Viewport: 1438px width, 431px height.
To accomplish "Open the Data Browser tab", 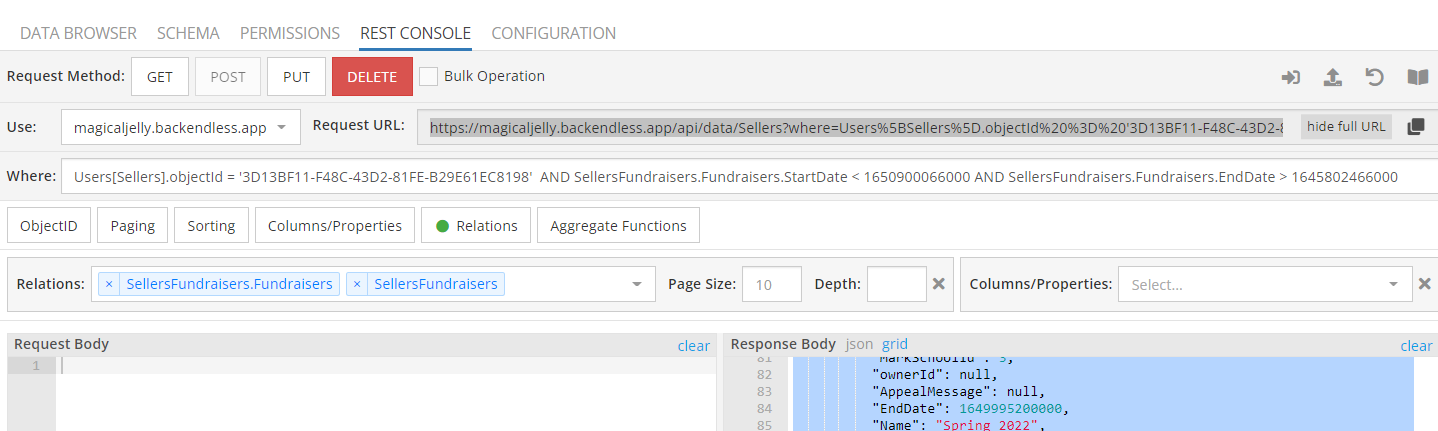I will click(x=78, y=33).
